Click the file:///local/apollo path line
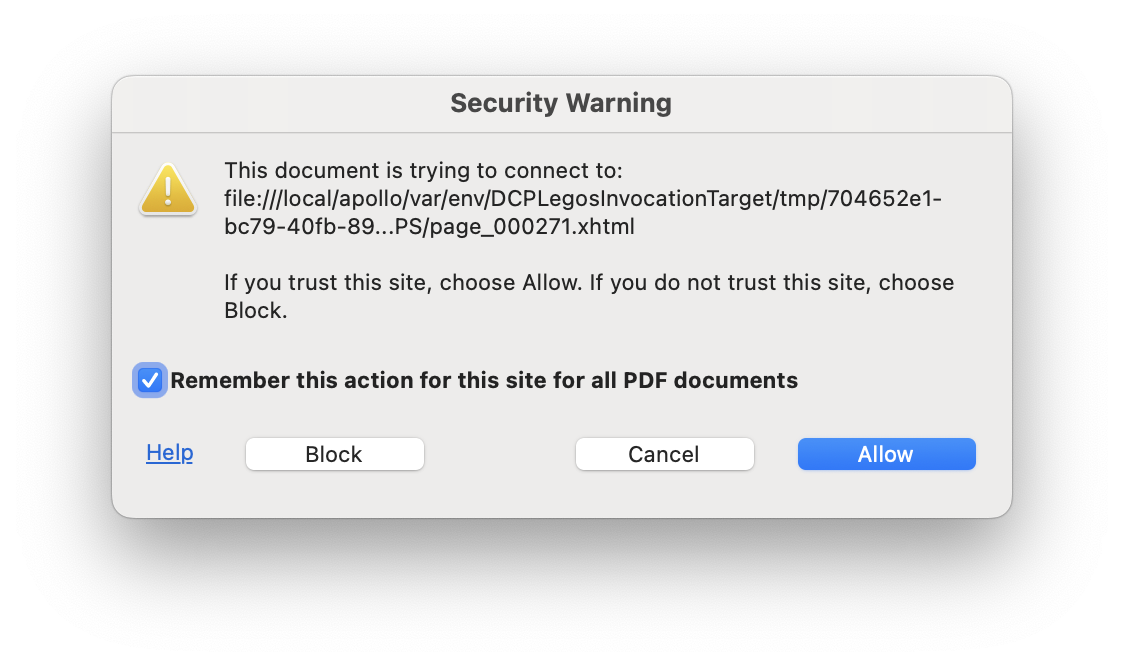This screenshot has width=1124, height=666. [583, 198]
